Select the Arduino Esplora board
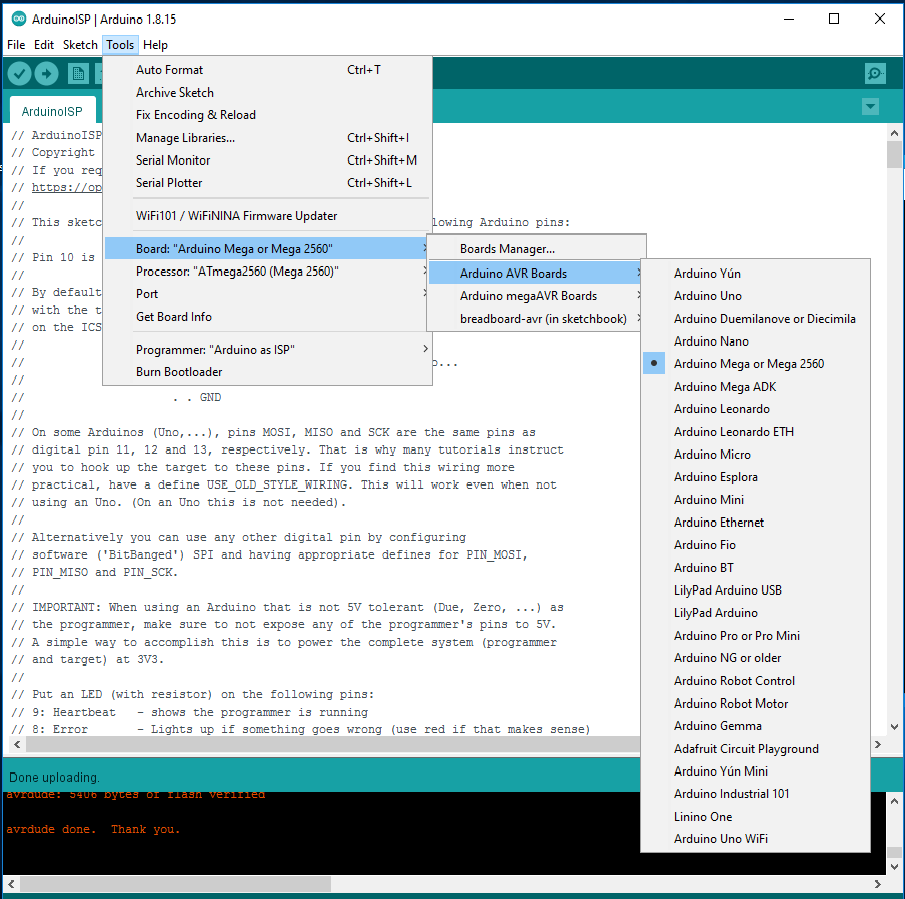Image resolution: width=905 pixels, height=899 pixels. pyautogui.click(x=756, y=477)
